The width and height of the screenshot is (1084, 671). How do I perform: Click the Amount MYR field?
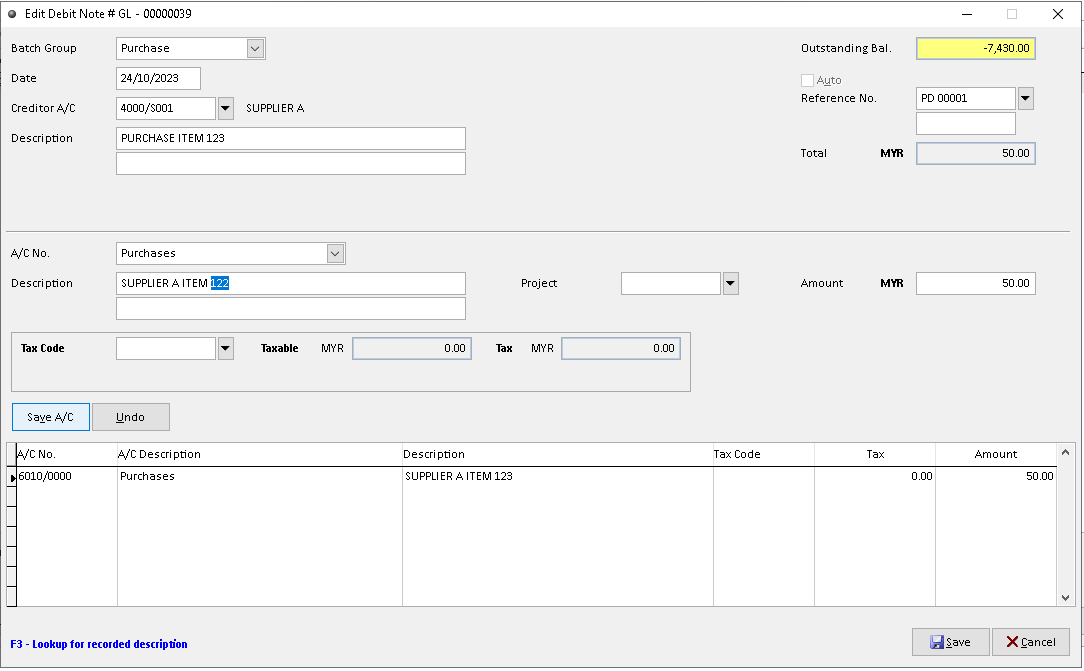(x=975, y=283)
